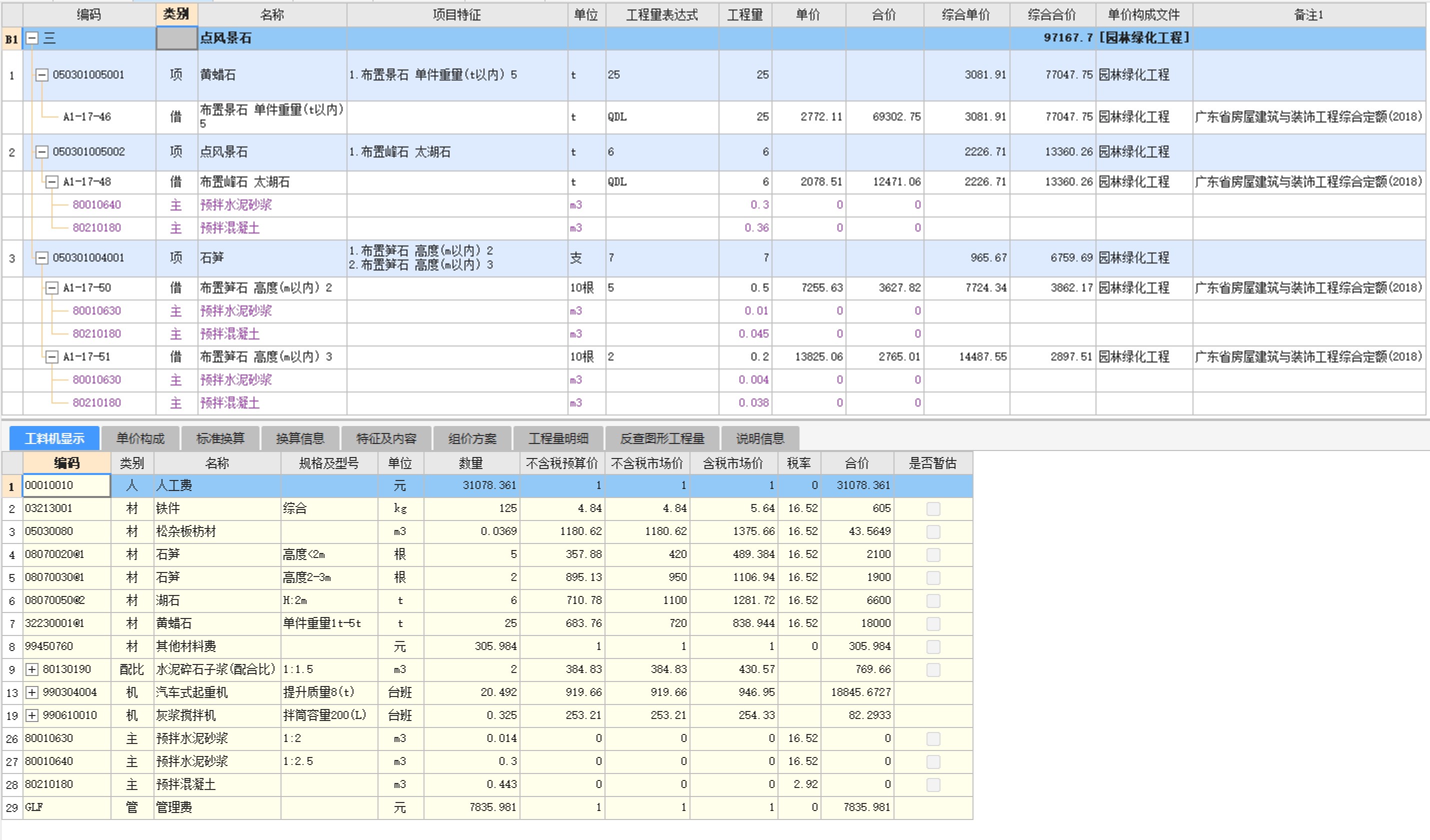Collapse the 点风景石 section row

coord(32,38)
